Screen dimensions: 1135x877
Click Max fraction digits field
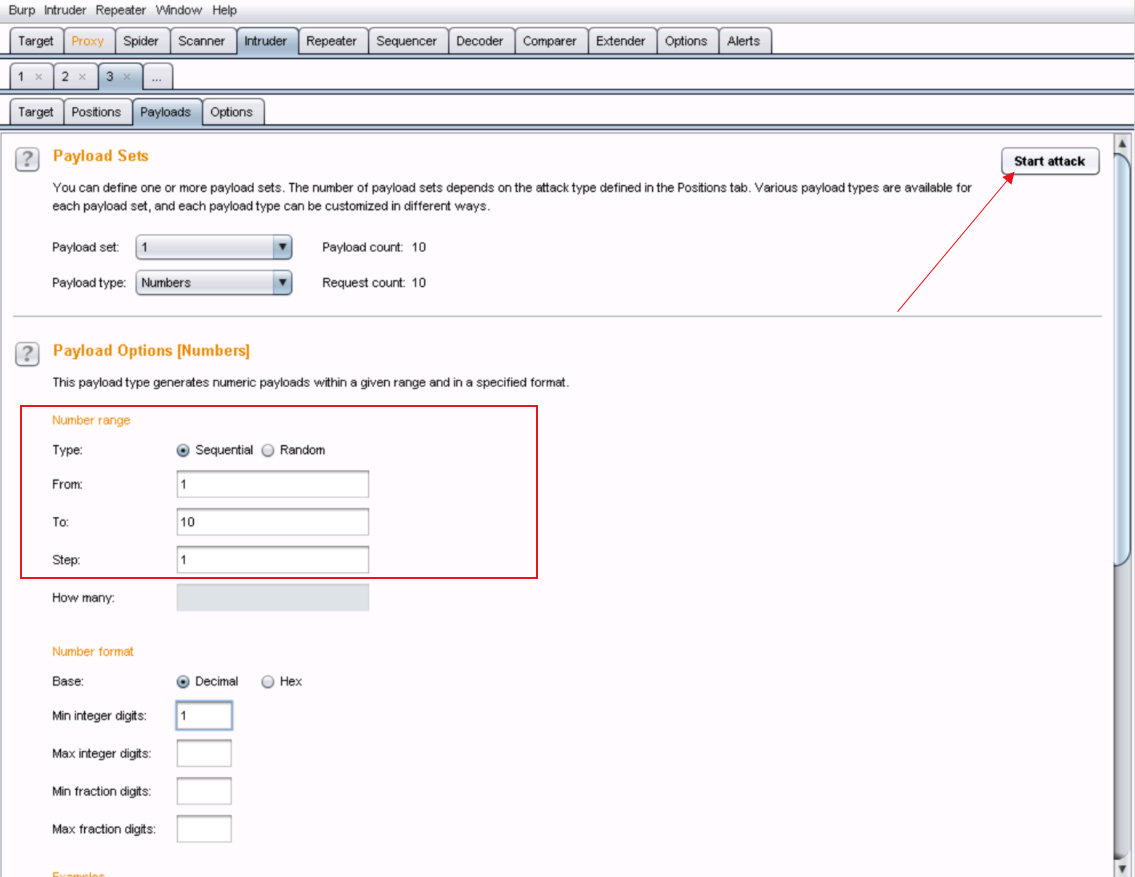click(x=204, y=829)
